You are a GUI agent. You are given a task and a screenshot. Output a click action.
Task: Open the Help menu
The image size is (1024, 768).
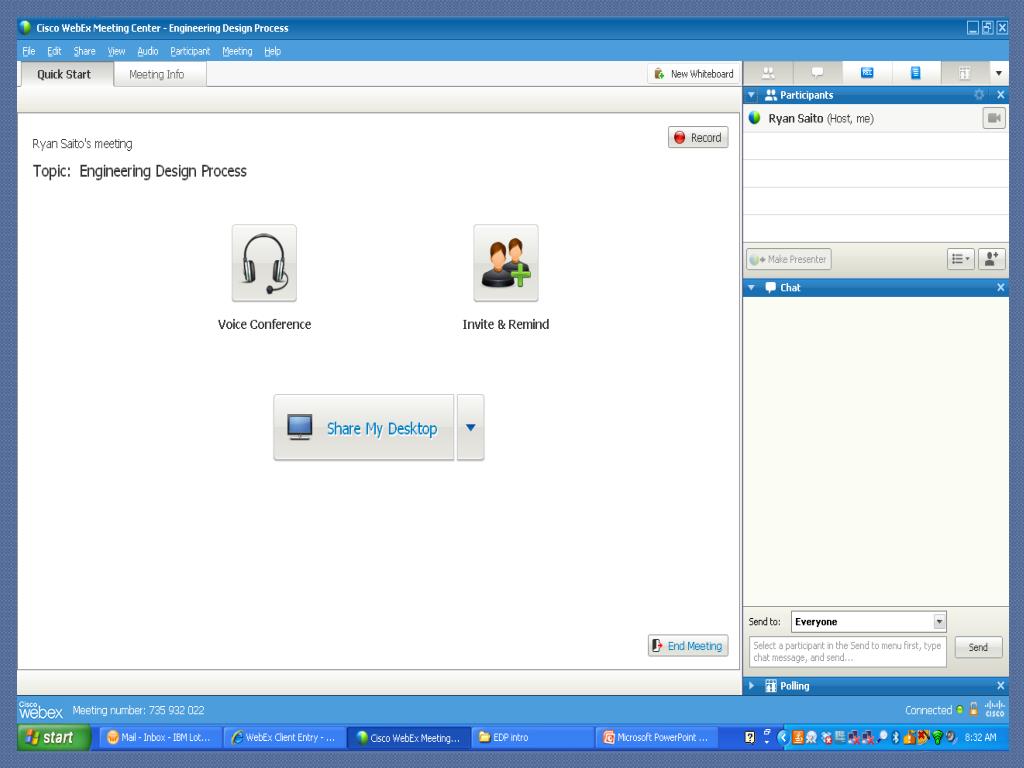pos(272,51)
